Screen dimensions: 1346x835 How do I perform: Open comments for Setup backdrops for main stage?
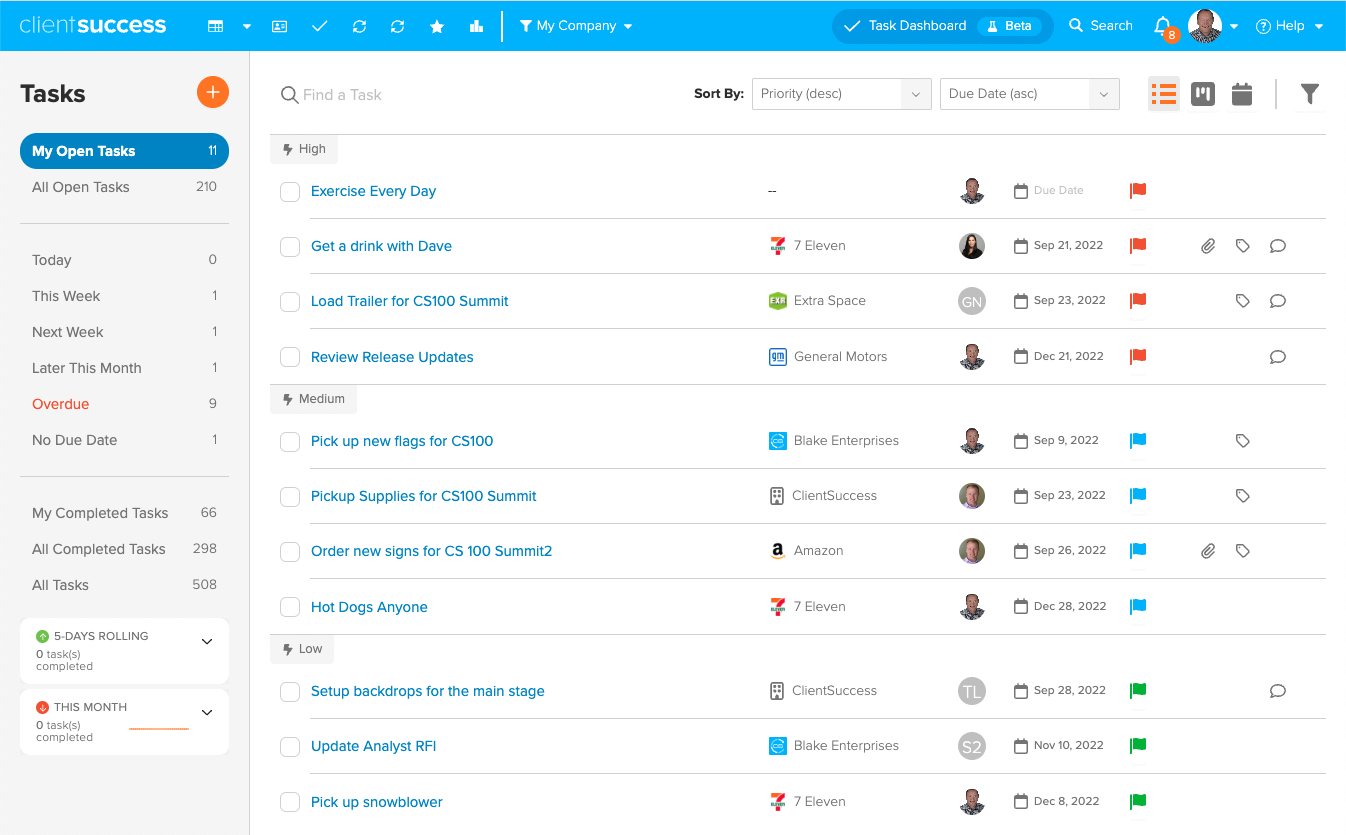point(1278,691)
